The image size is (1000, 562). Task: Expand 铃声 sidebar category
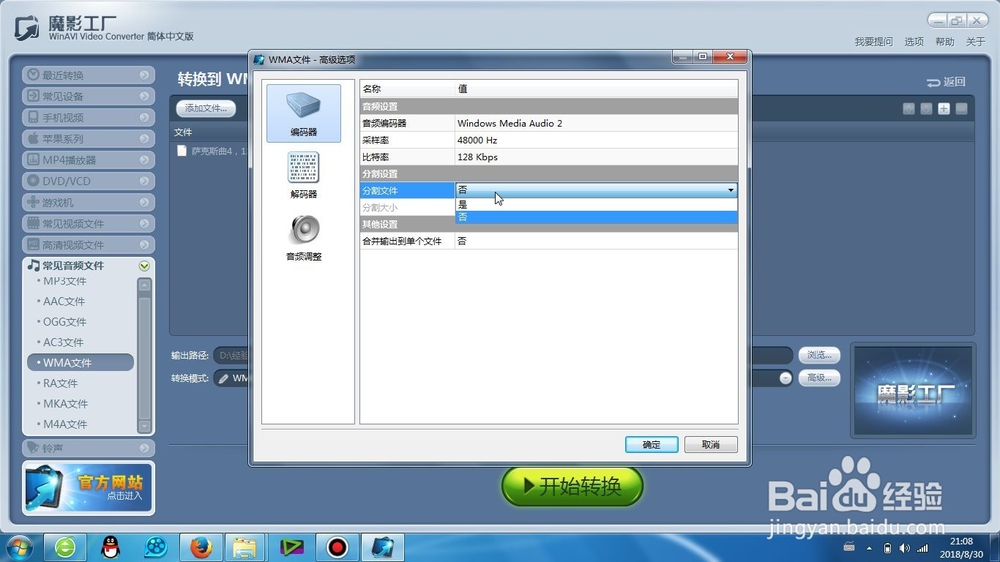(89, 448)
